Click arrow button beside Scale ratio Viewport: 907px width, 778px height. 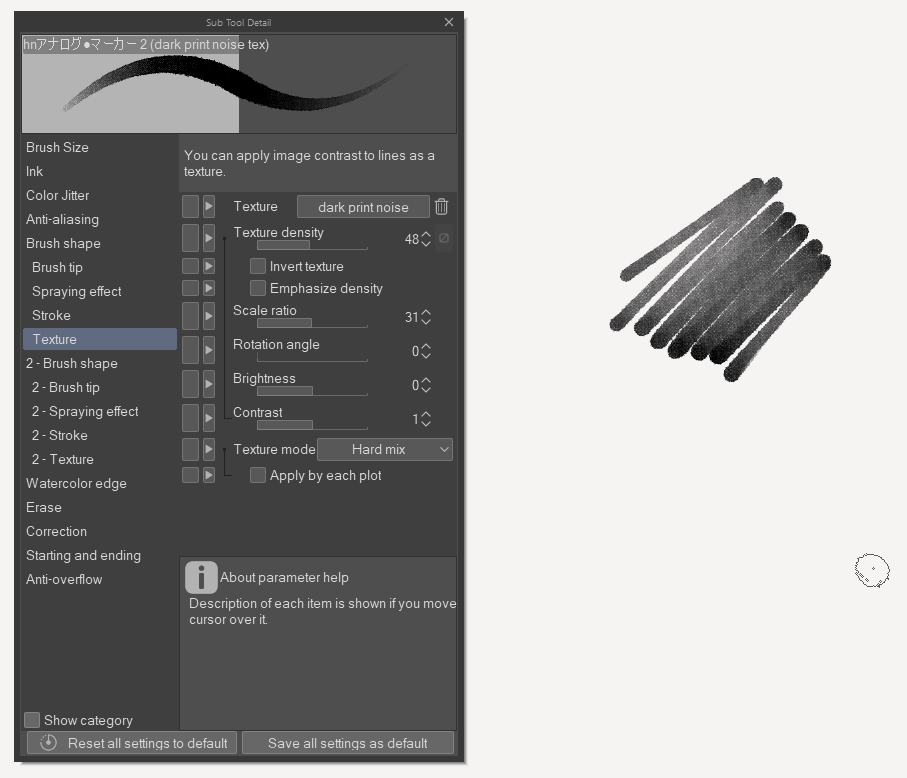coord(209,316)
